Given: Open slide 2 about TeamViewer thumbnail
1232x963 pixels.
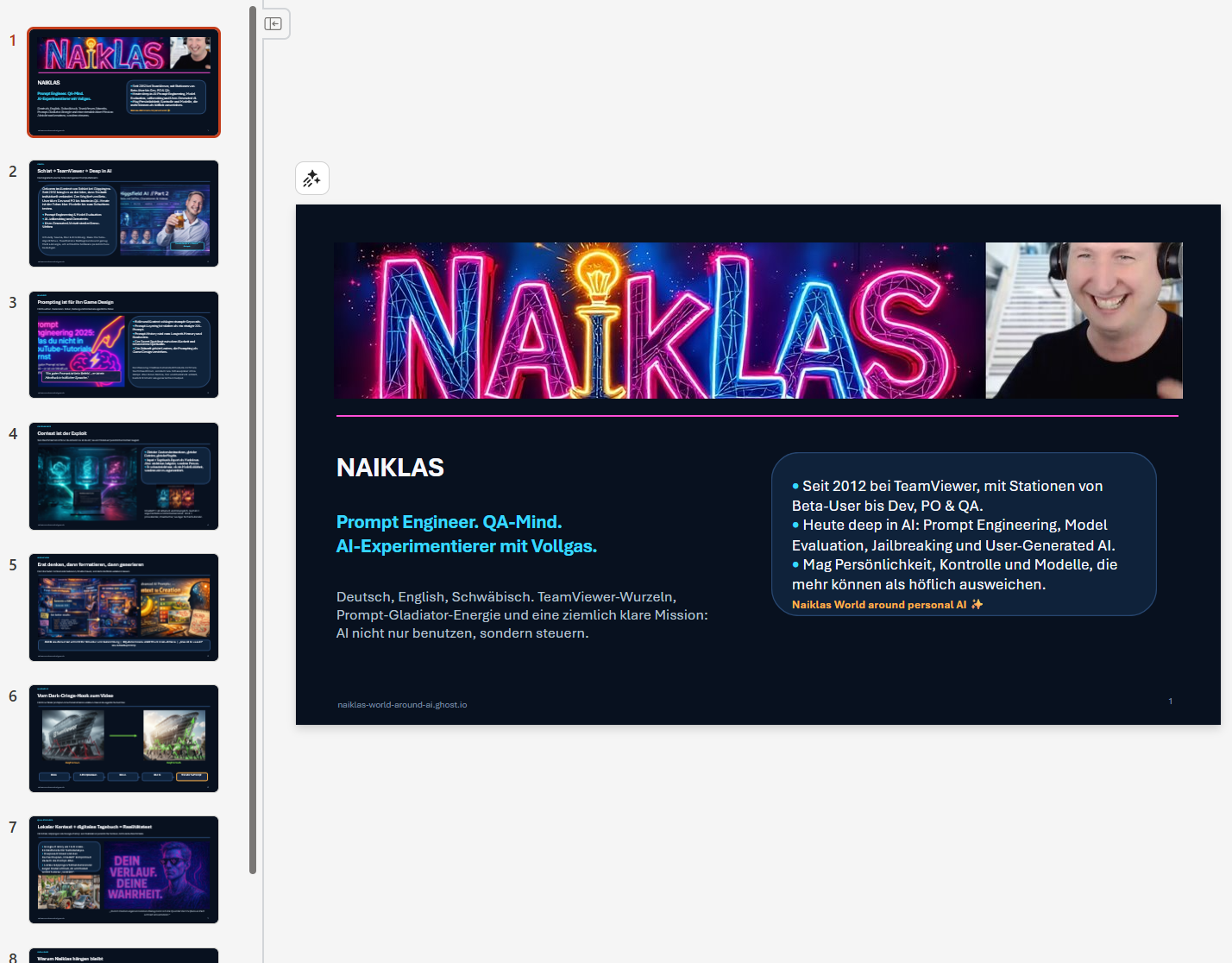Looking at the screenshot, I should click(123, 213).
